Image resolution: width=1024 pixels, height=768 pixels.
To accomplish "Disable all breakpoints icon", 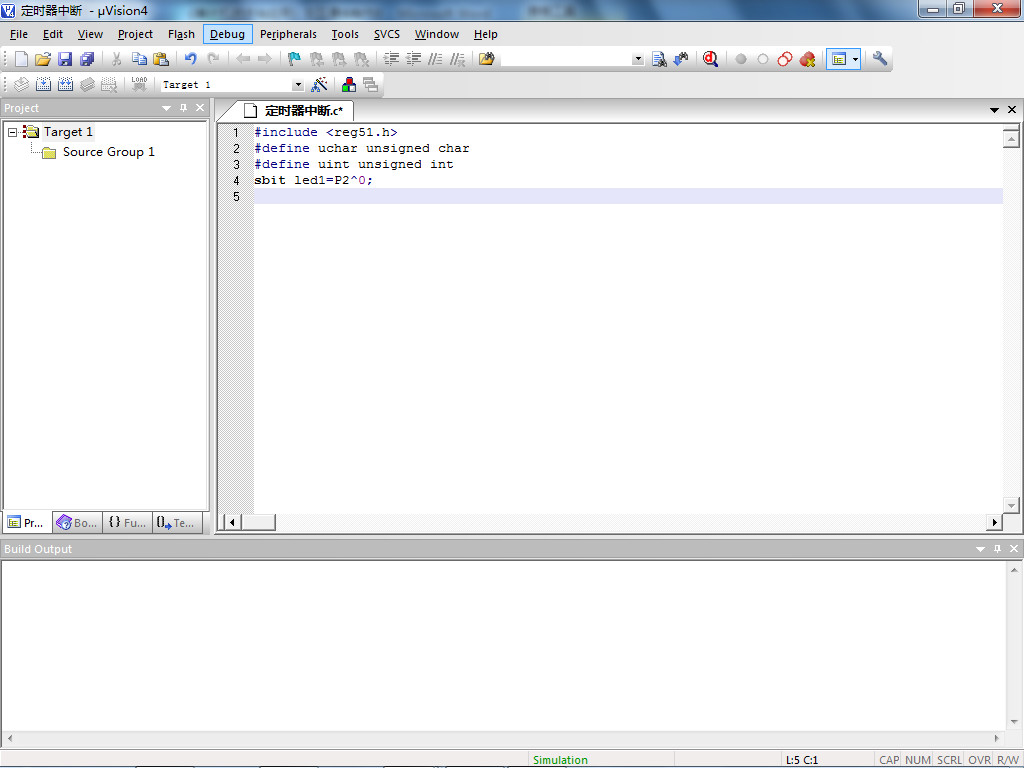I will 785,59.
